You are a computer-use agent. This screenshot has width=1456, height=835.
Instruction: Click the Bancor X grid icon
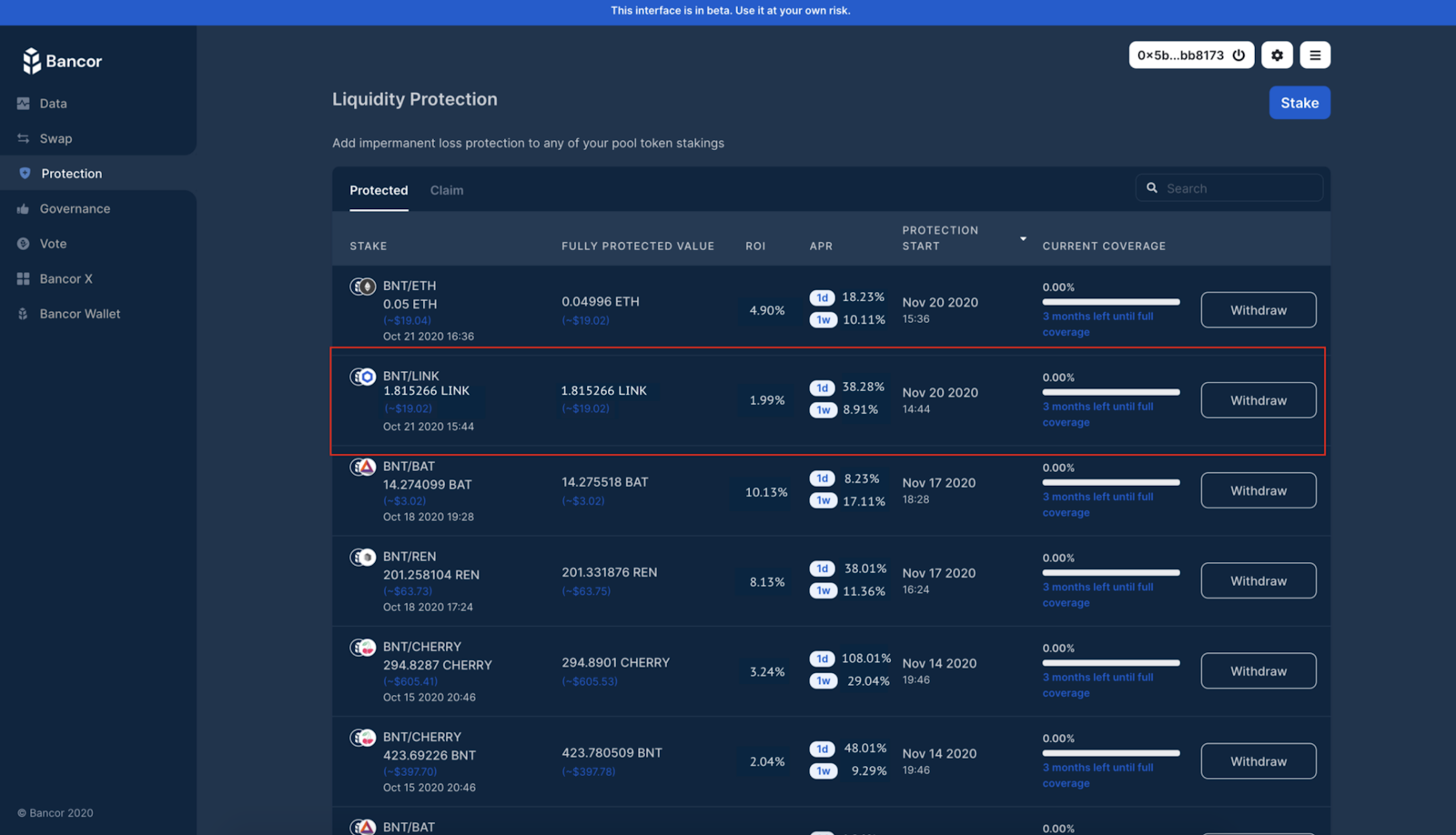tap(24, 279)
